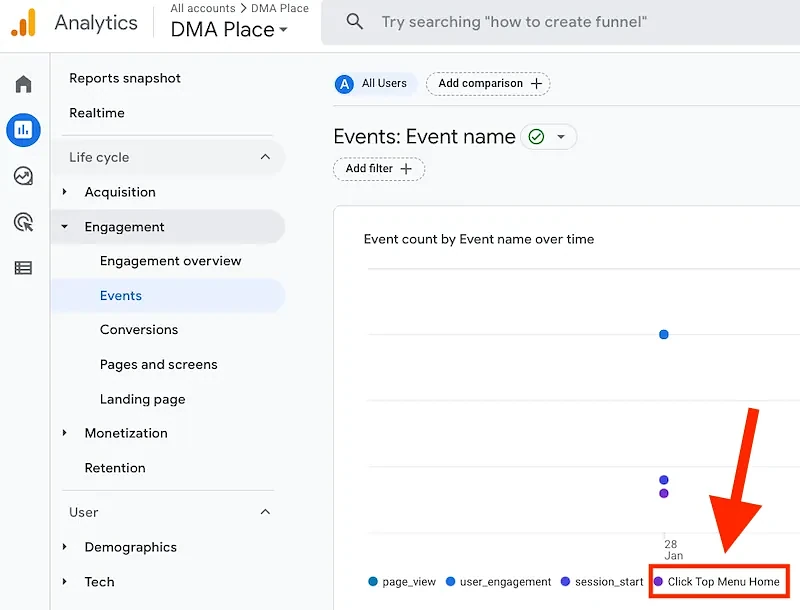Open the Realtime report
Screen dimensions: 800x610
97,113
